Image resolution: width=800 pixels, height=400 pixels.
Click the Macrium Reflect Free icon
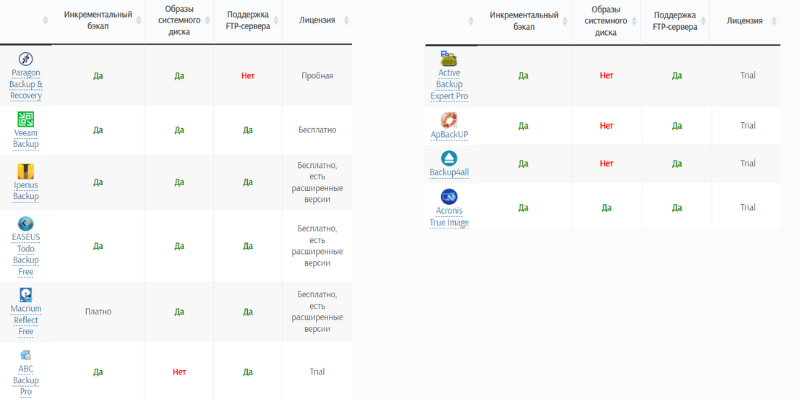(26, 294)
